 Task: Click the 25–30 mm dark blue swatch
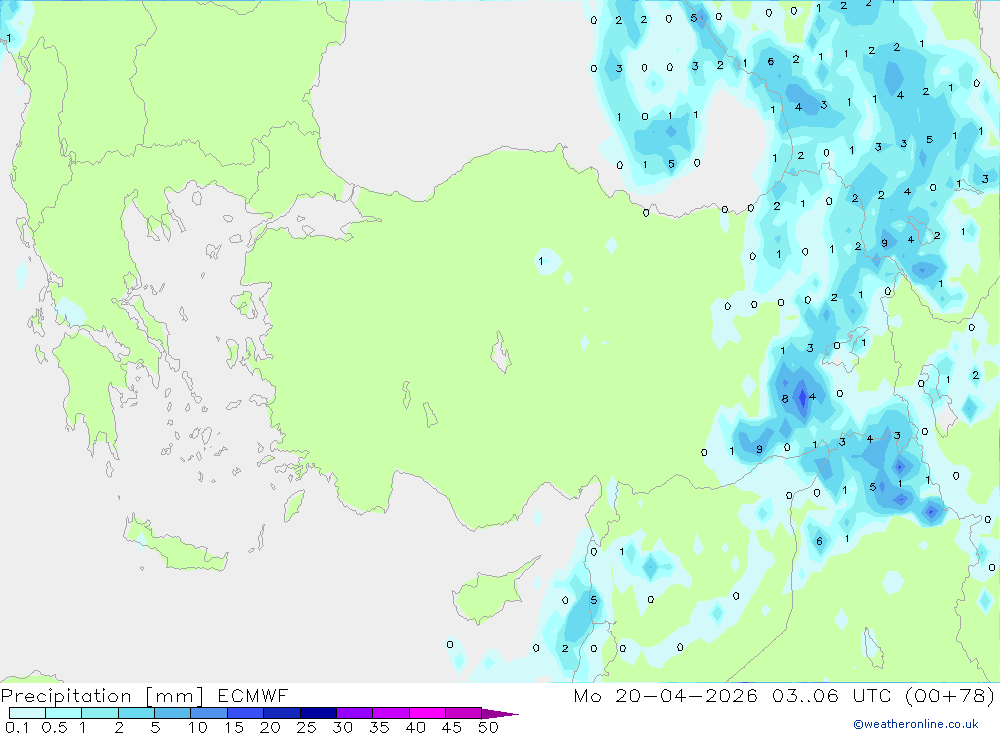click(x=318, y=713)
